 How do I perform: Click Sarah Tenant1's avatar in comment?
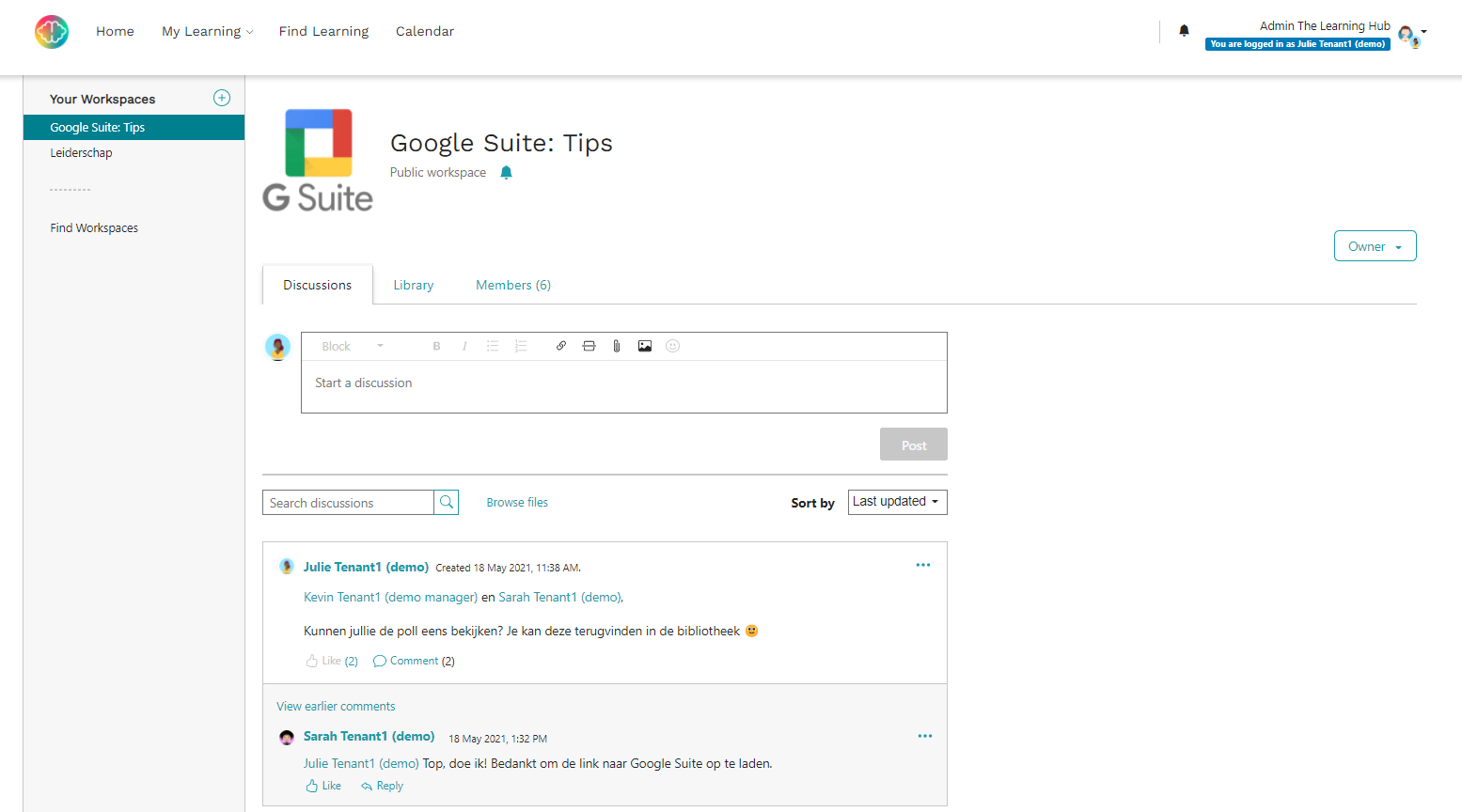point(287,738)
